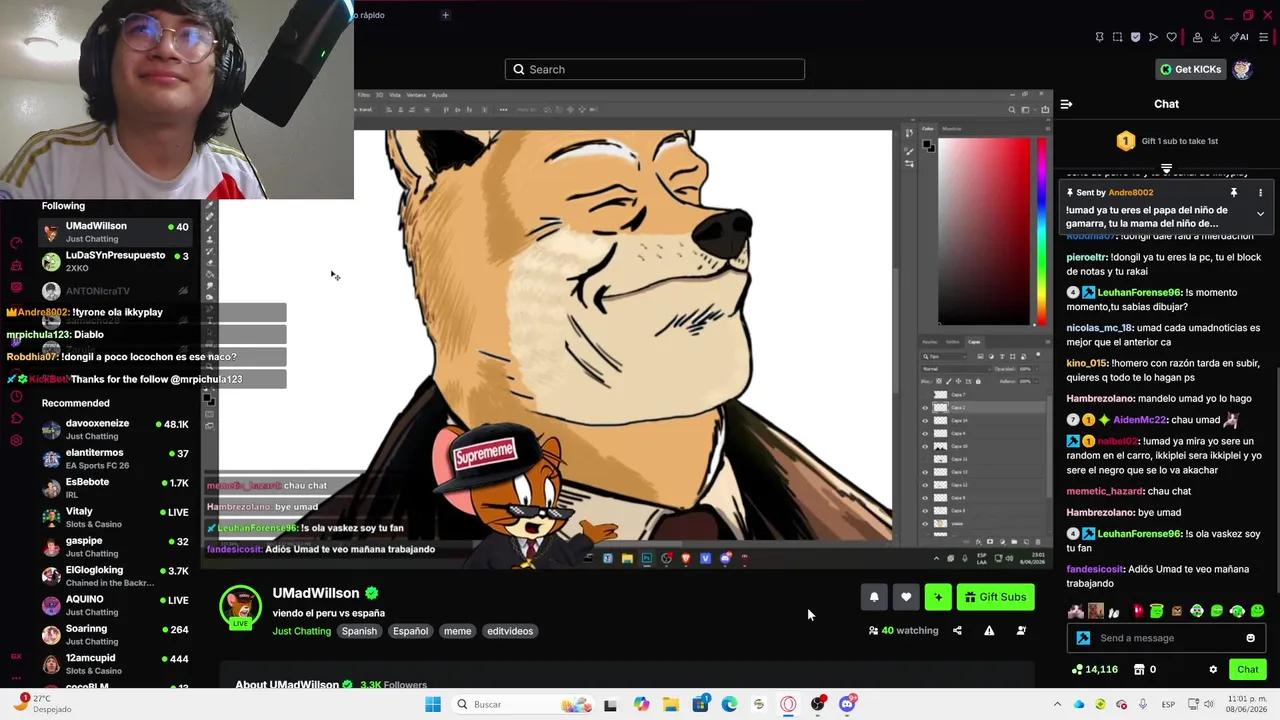Click the green sparkle button beside Gift Subs
Viewport: 1280px width, 720px height.
938,597
